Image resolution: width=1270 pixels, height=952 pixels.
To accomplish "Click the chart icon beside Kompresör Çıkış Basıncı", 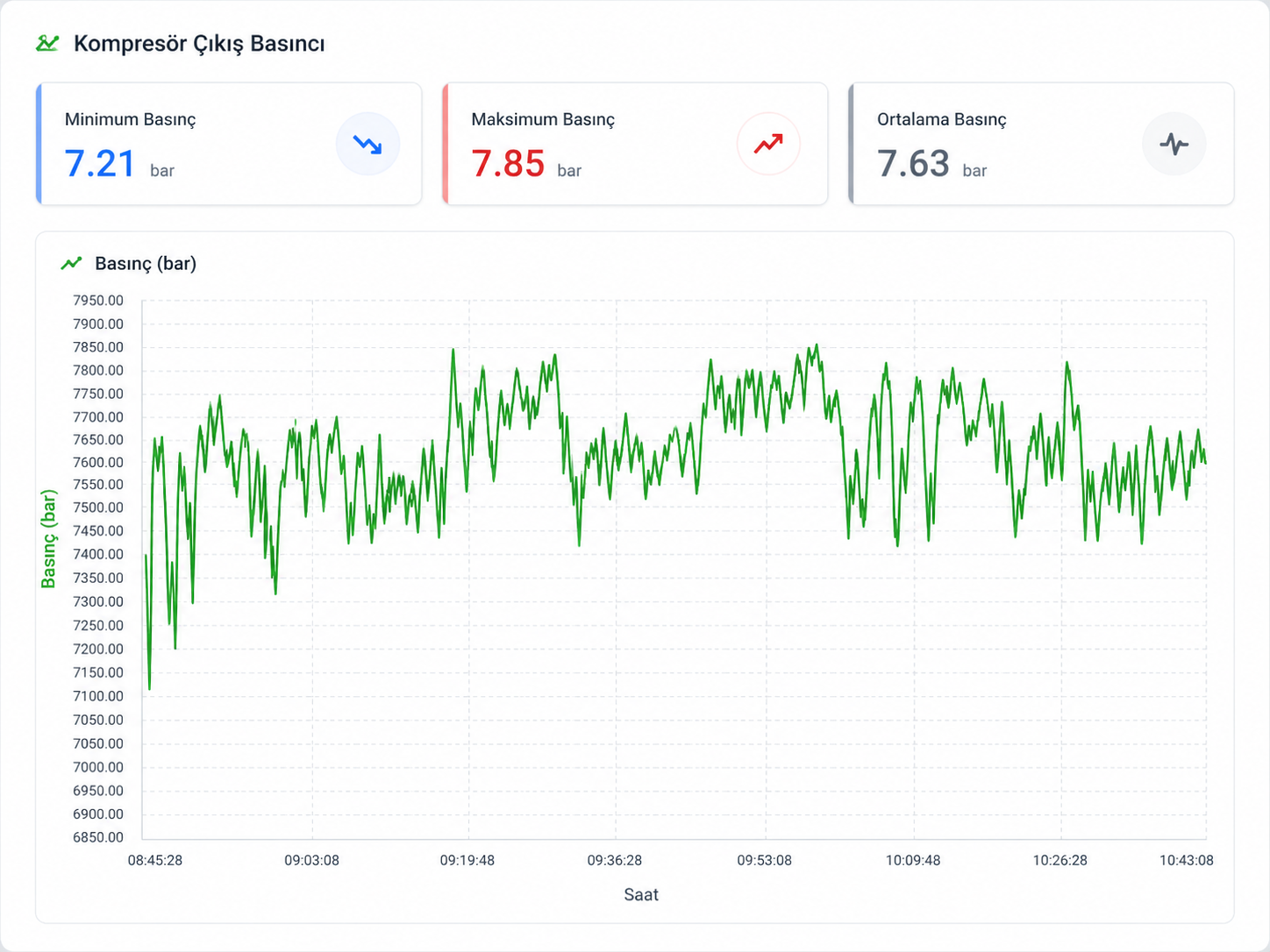I will pyautogui.click(x=47, y=43).
